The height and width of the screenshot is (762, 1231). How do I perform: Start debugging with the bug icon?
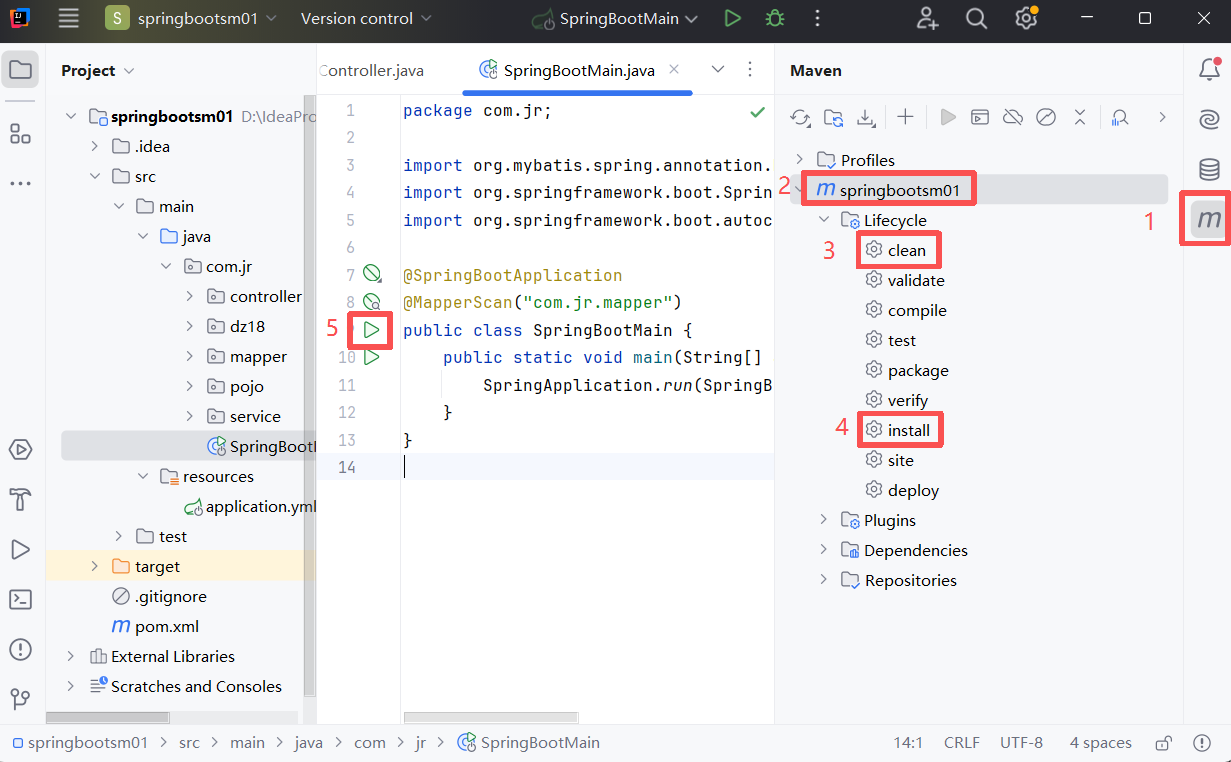(x=775, y=18)
